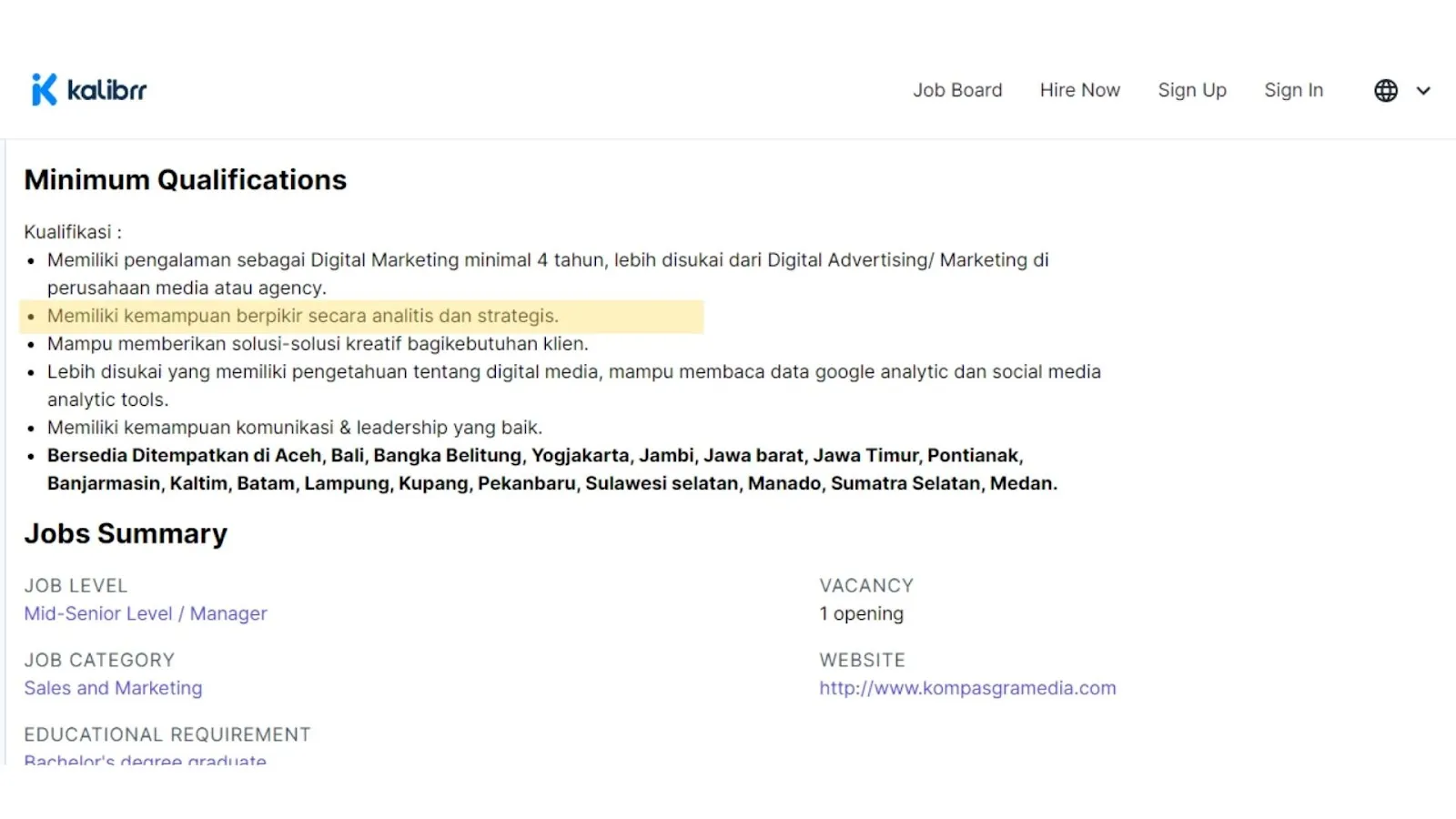Open Sales and Marketing category link
Image resolution: width=1456 pixels, height=819 pixels.
click(x=113, y=688)
